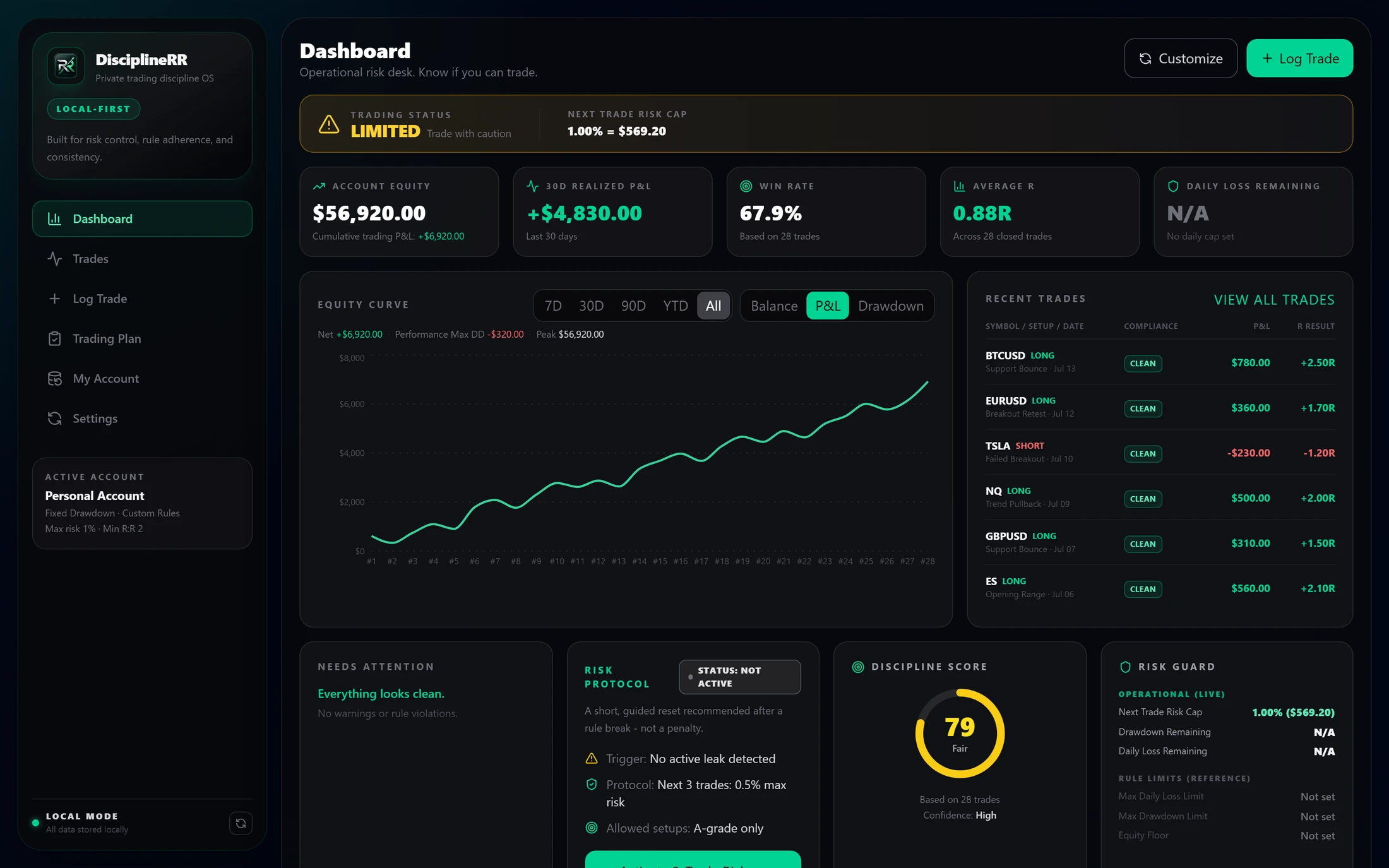Switch equity curve to Balance view
This screenshot has height=868, width=1389.
[774, 306]
